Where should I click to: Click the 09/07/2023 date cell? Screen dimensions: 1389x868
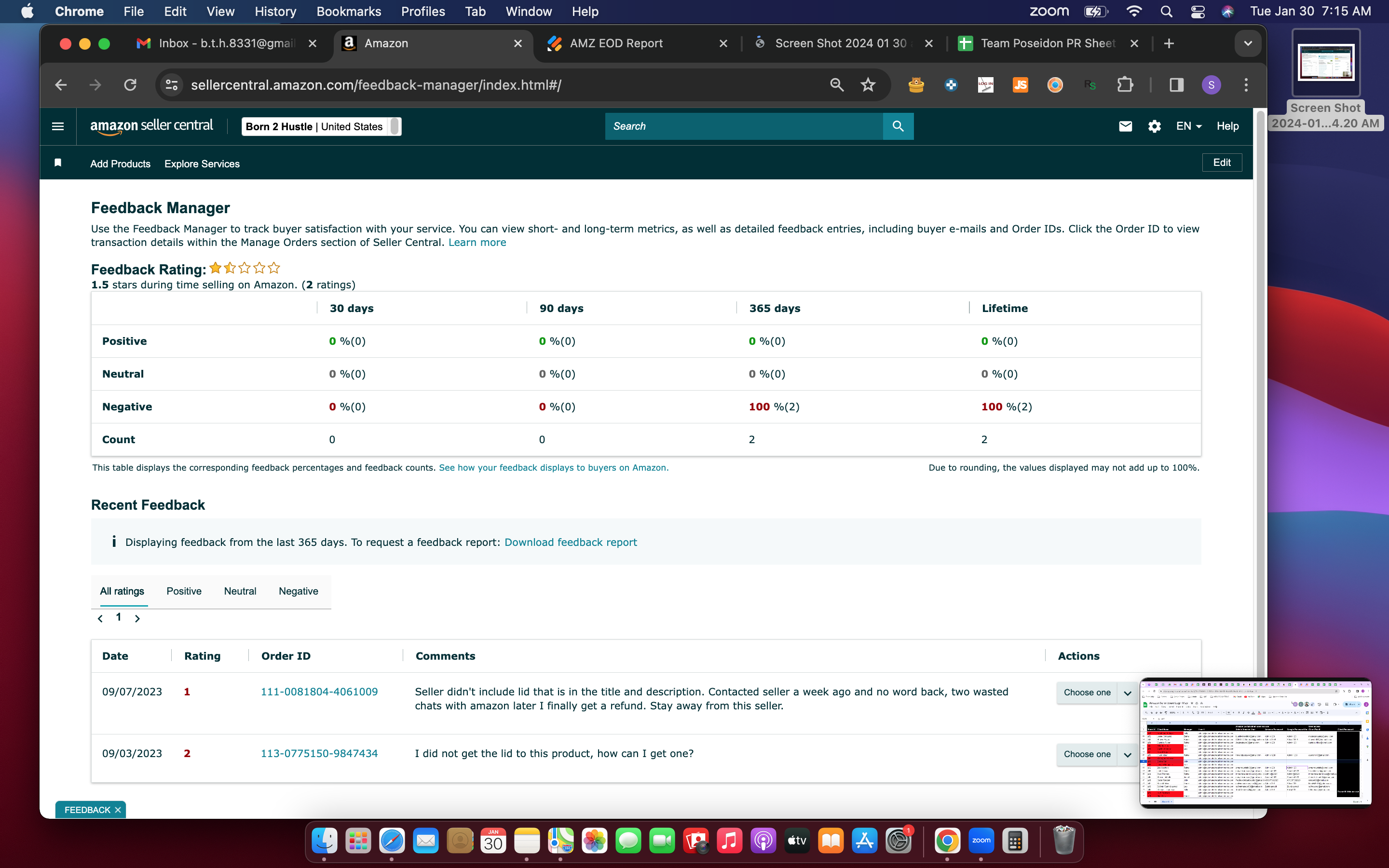click(x=132, y=692)
